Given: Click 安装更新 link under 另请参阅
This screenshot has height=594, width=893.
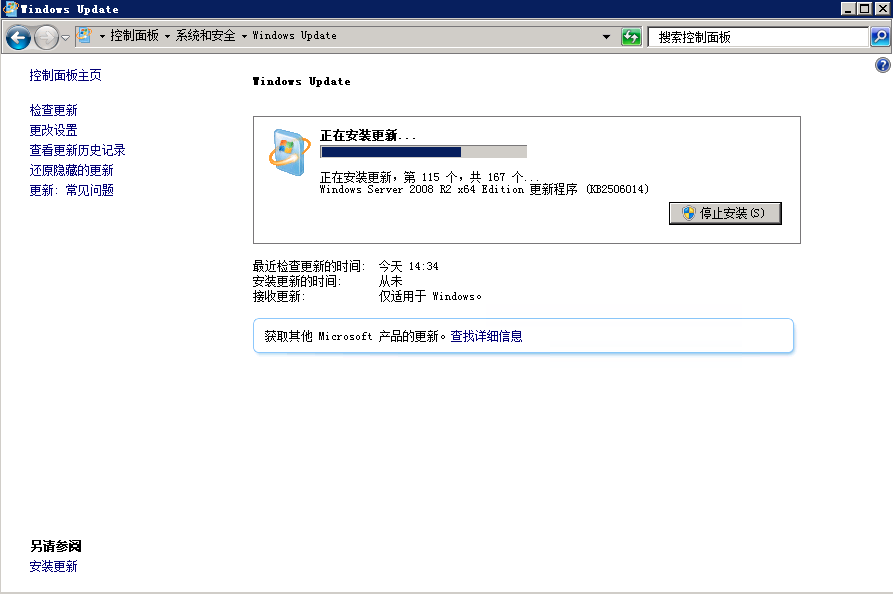Looking at the screenshot, I should click(54, 566).
